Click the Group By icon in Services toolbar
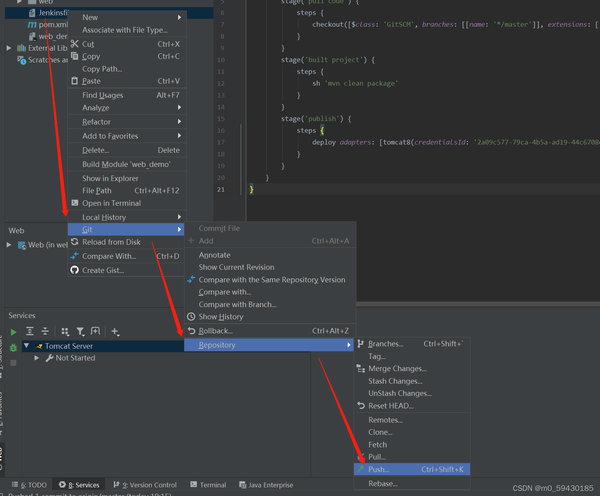 (x=65, y=331)
